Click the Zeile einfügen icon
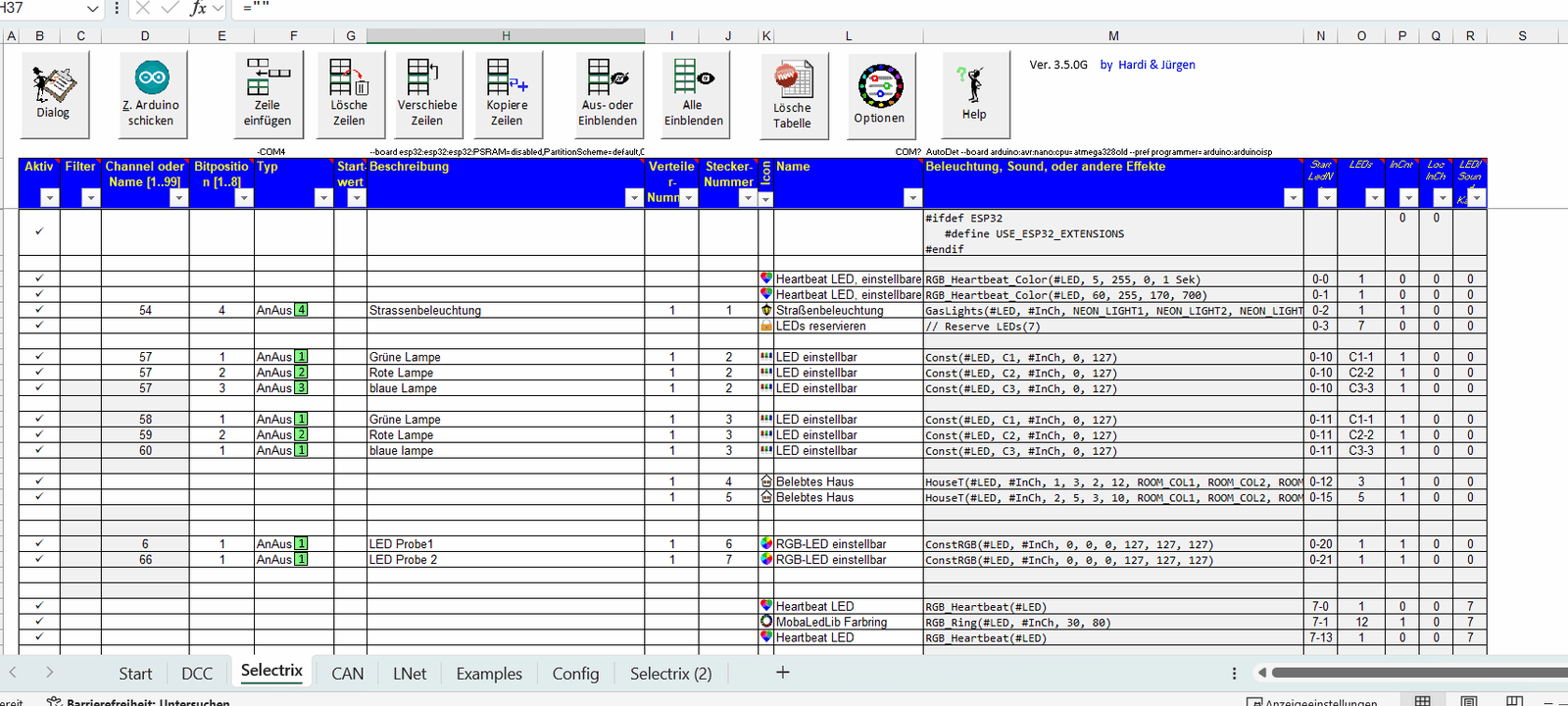Image resolution: width=1568 pixels, height=706 pixels. (268, 77)
